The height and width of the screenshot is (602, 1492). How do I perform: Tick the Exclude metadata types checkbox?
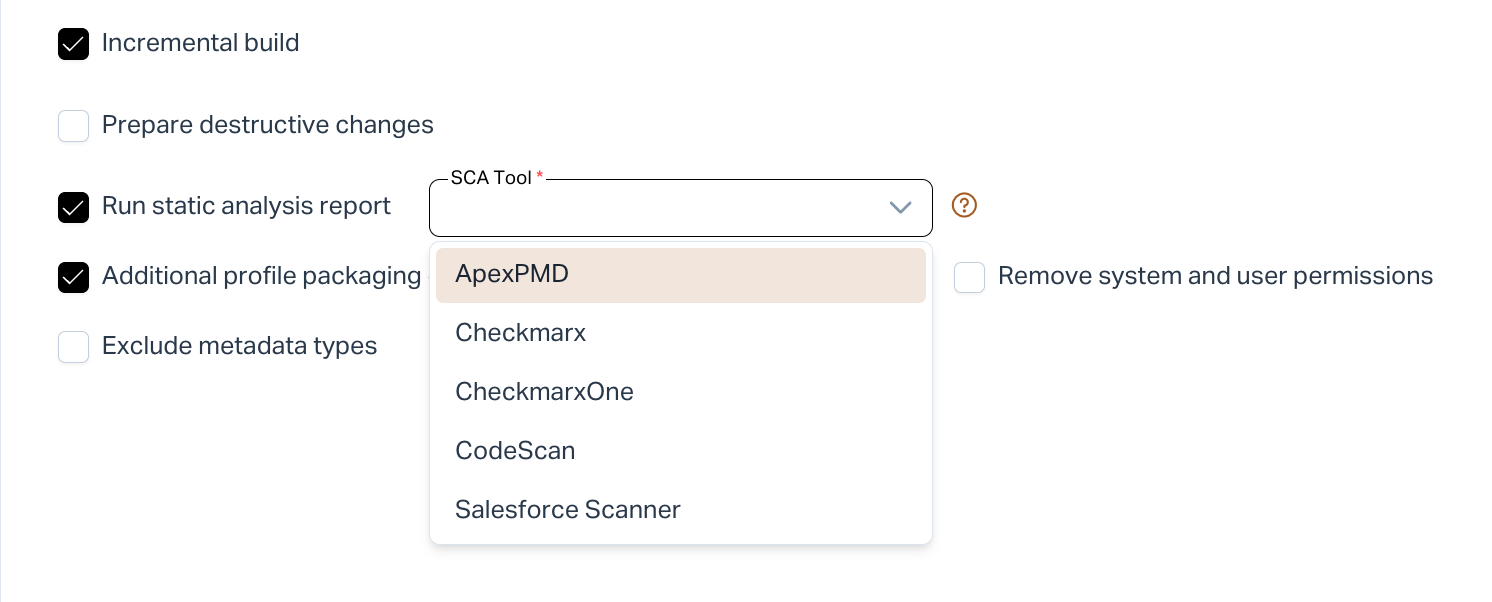pos(74,347)
